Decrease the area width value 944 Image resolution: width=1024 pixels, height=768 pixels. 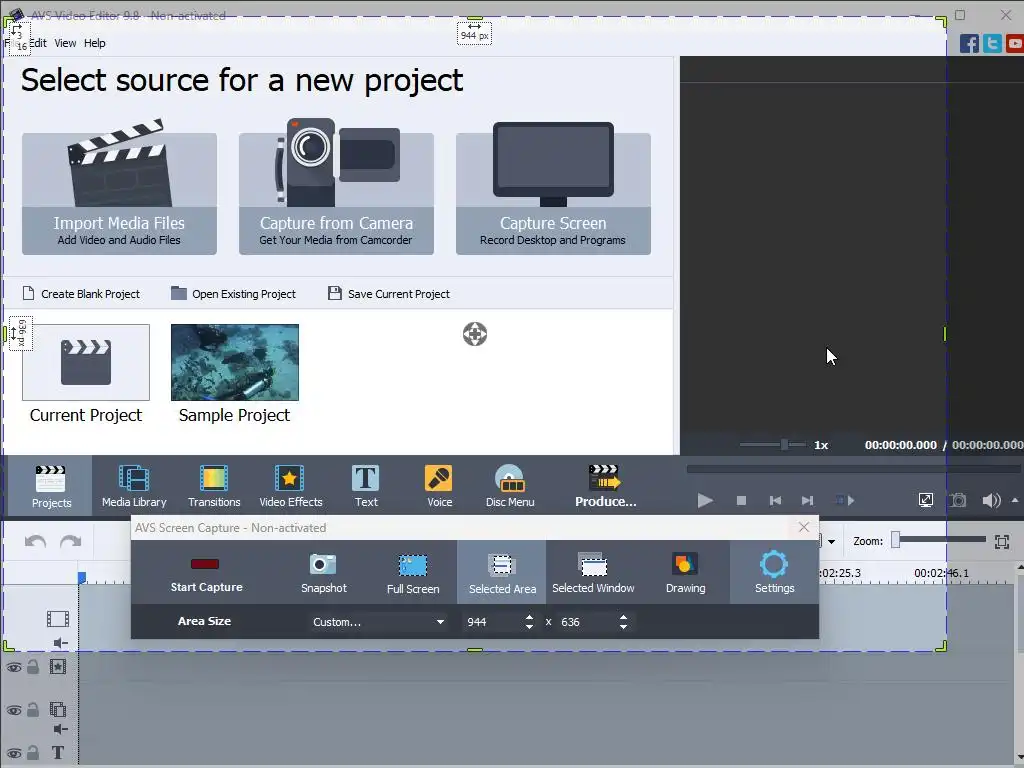pyautogui.click(x=529, y=627)
